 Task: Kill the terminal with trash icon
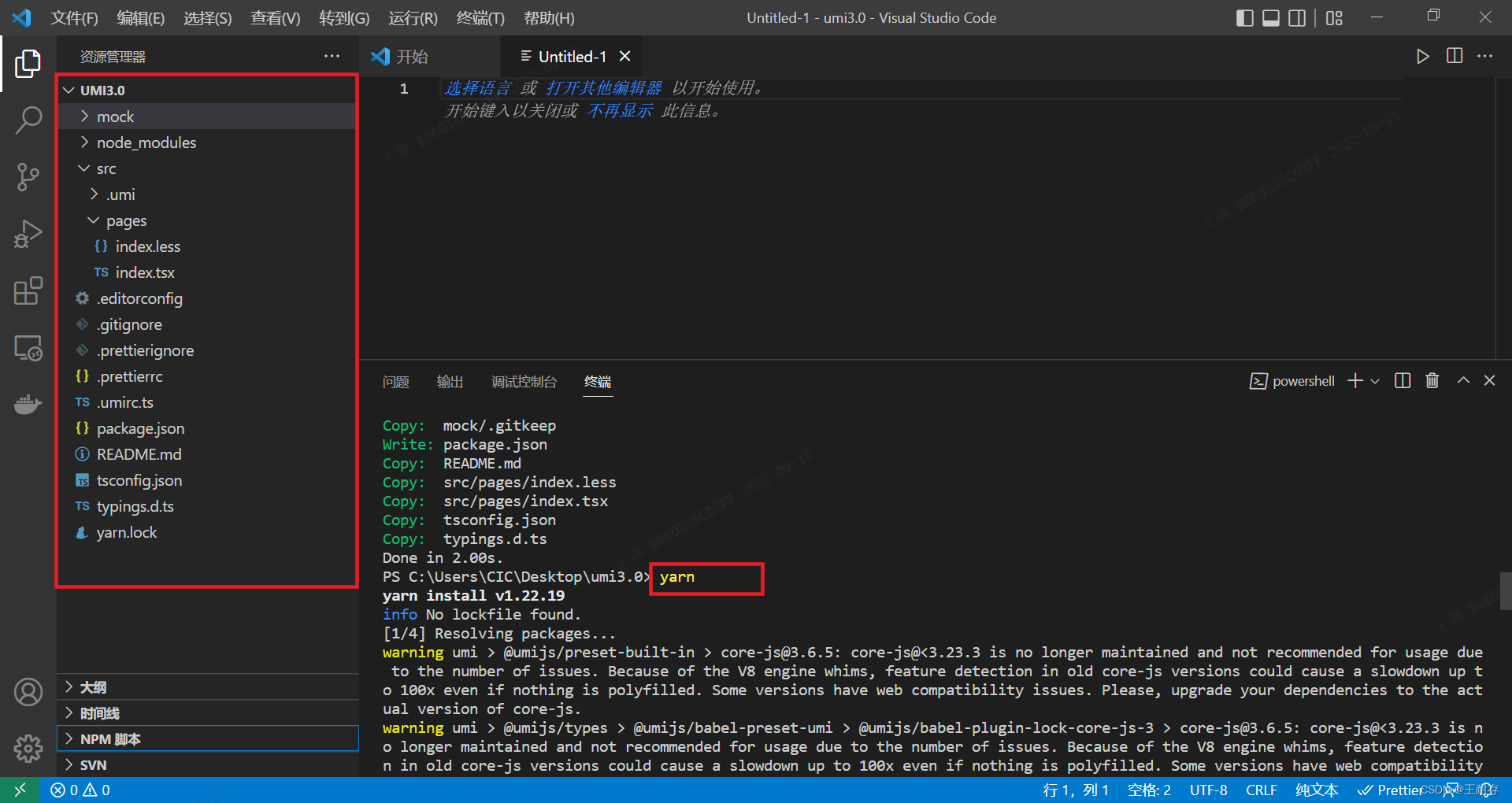[1432, 381]
